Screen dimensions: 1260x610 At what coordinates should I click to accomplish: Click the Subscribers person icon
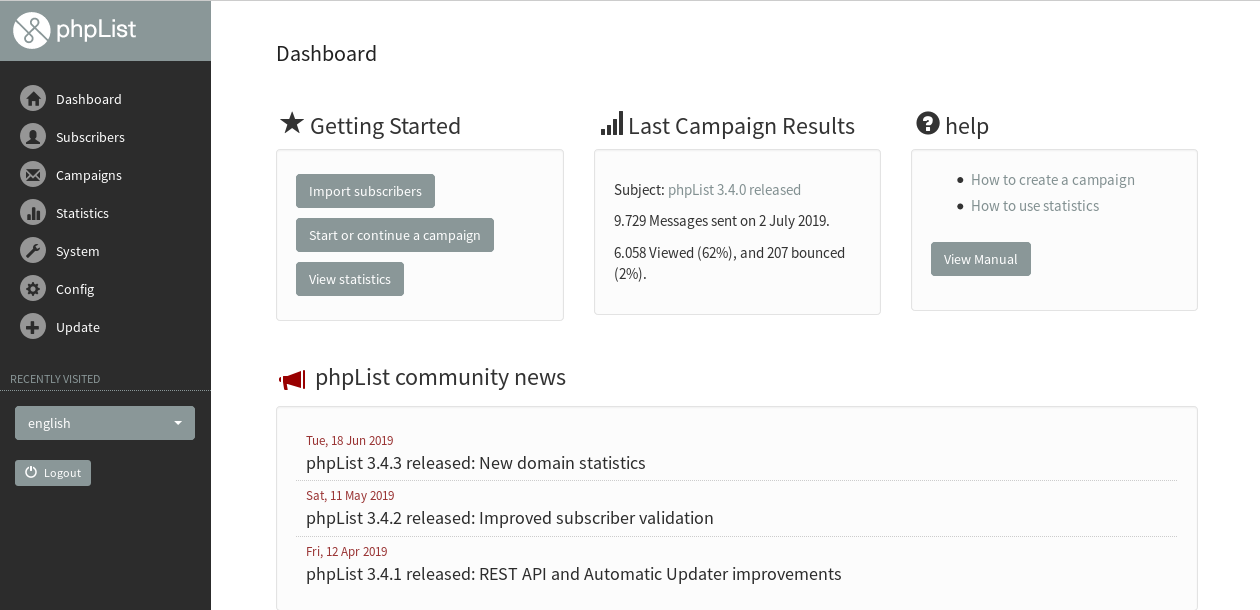tap(33, 137)
